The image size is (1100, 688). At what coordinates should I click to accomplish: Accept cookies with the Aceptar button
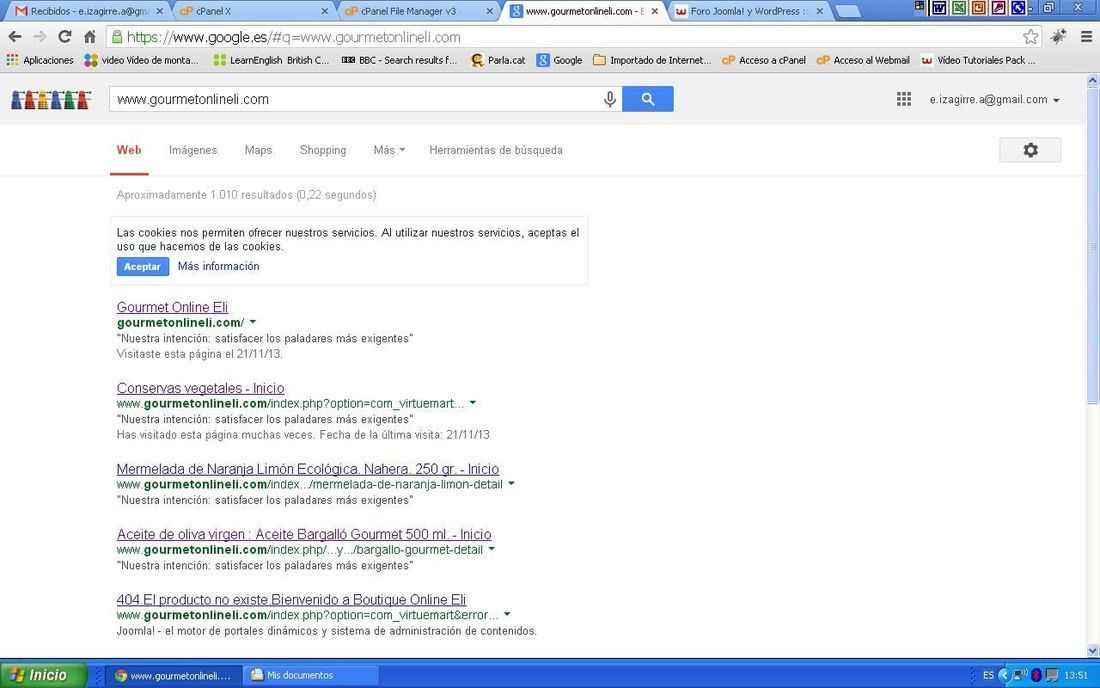coord(142,267)
